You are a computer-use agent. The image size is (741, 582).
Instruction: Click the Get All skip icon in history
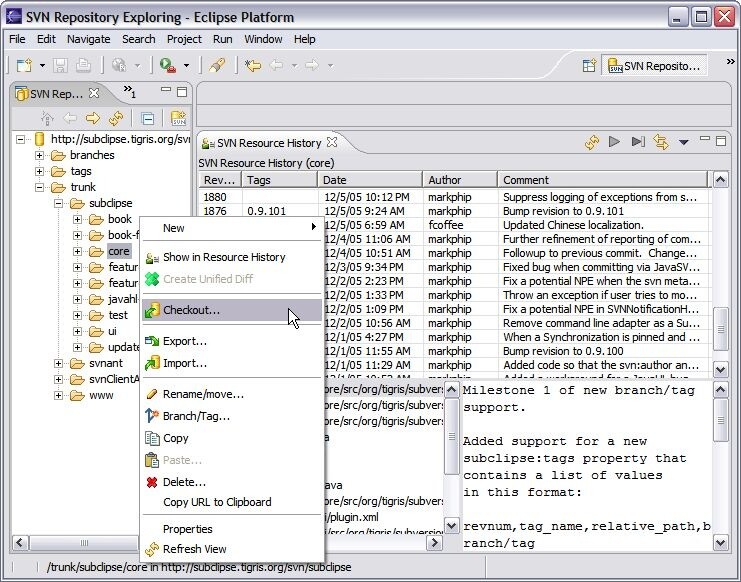pyautogui.click(x=638, y=142)
